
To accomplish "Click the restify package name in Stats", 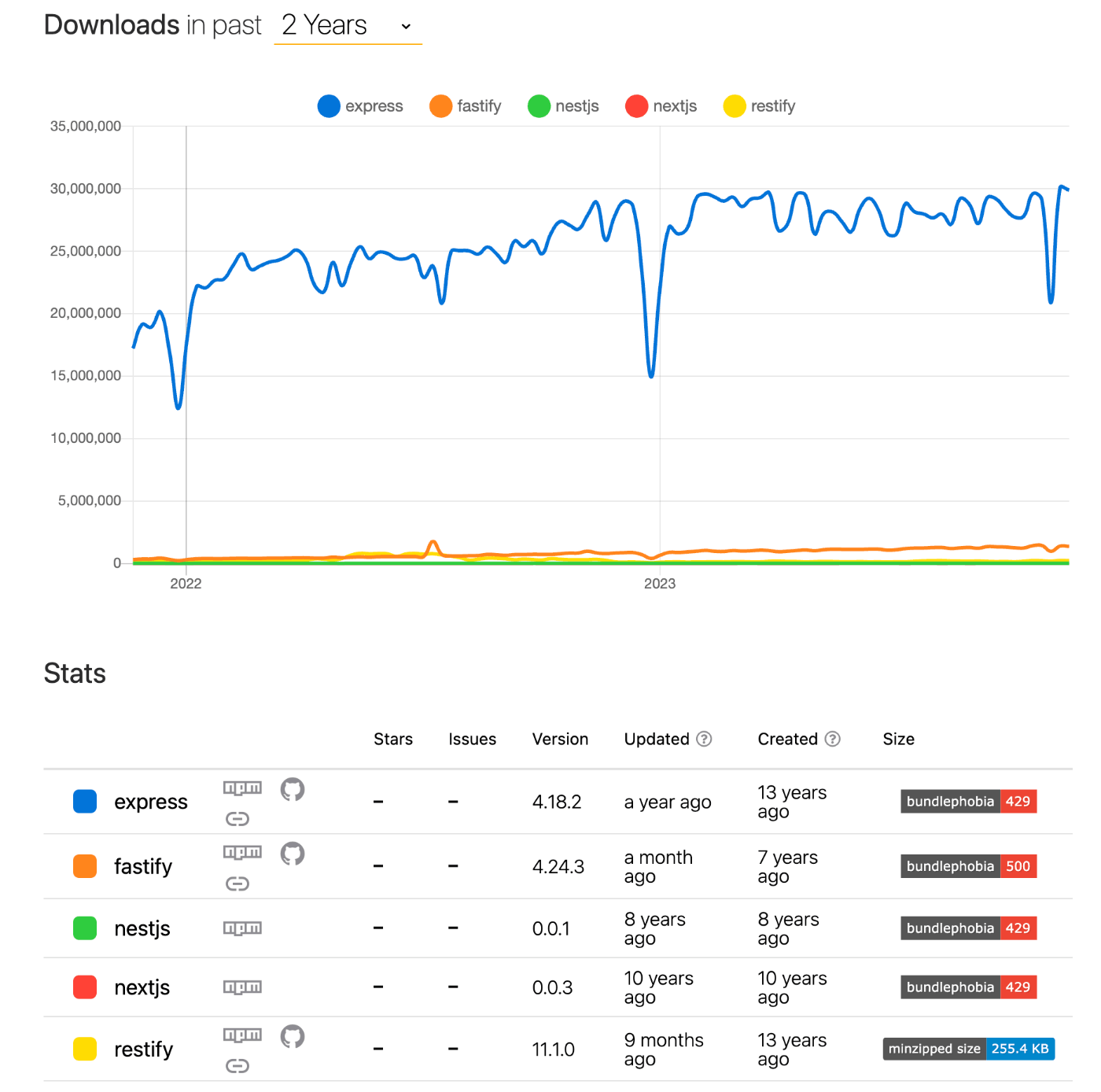I will (x=144, y=1050).
